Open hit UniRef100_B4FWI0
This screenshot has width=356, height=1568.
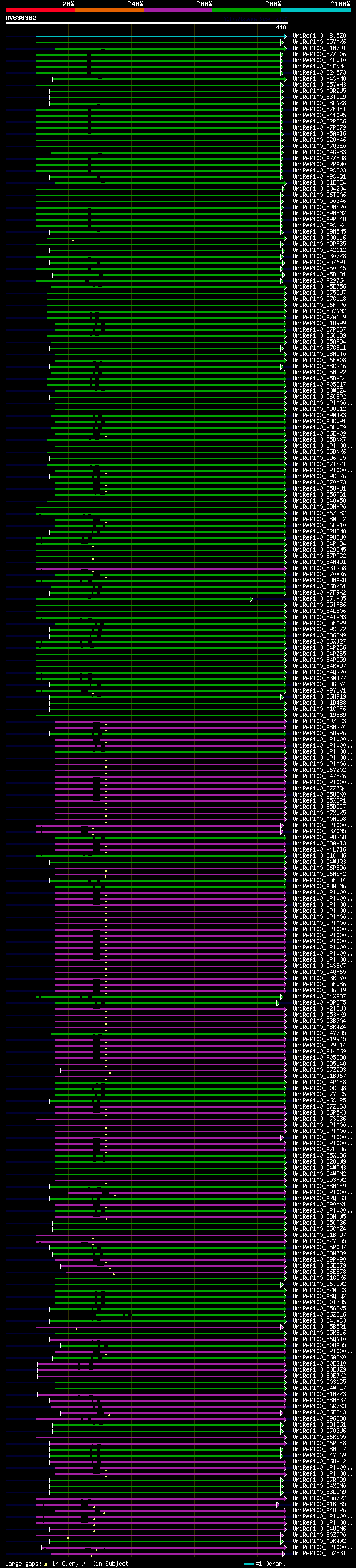[319, 61]
